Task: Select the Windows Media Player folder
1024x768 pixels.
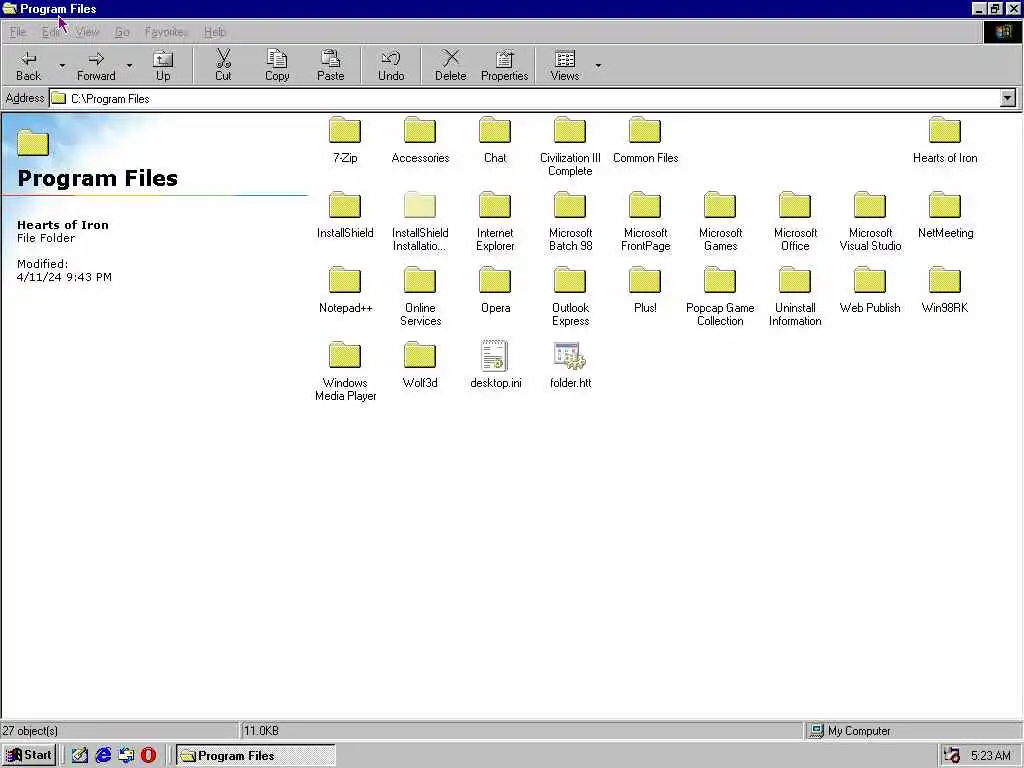Action: click(x=345, y=372)
